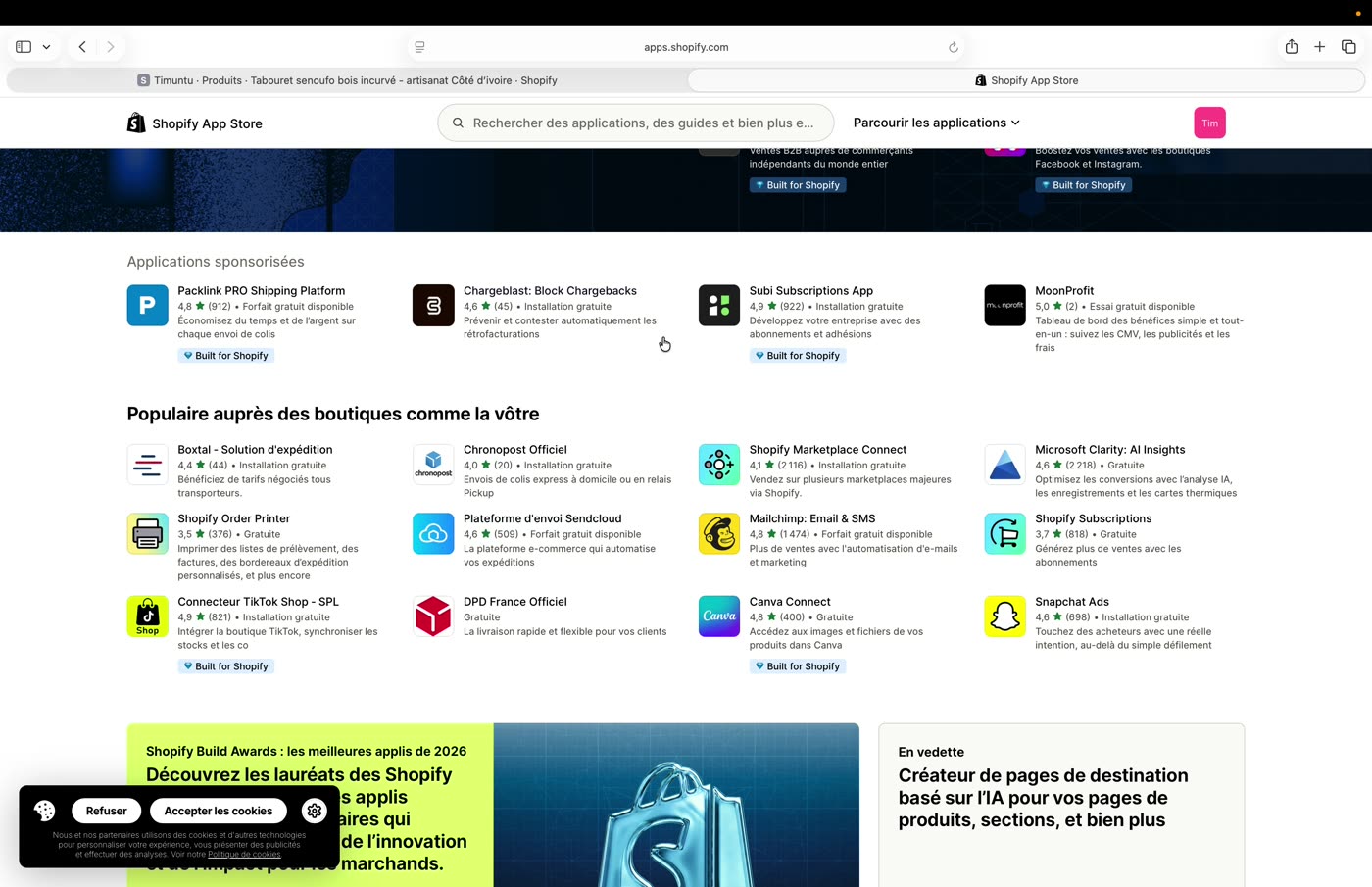
Task: Open MoonProfit title link
Action: coord(1064,291)
